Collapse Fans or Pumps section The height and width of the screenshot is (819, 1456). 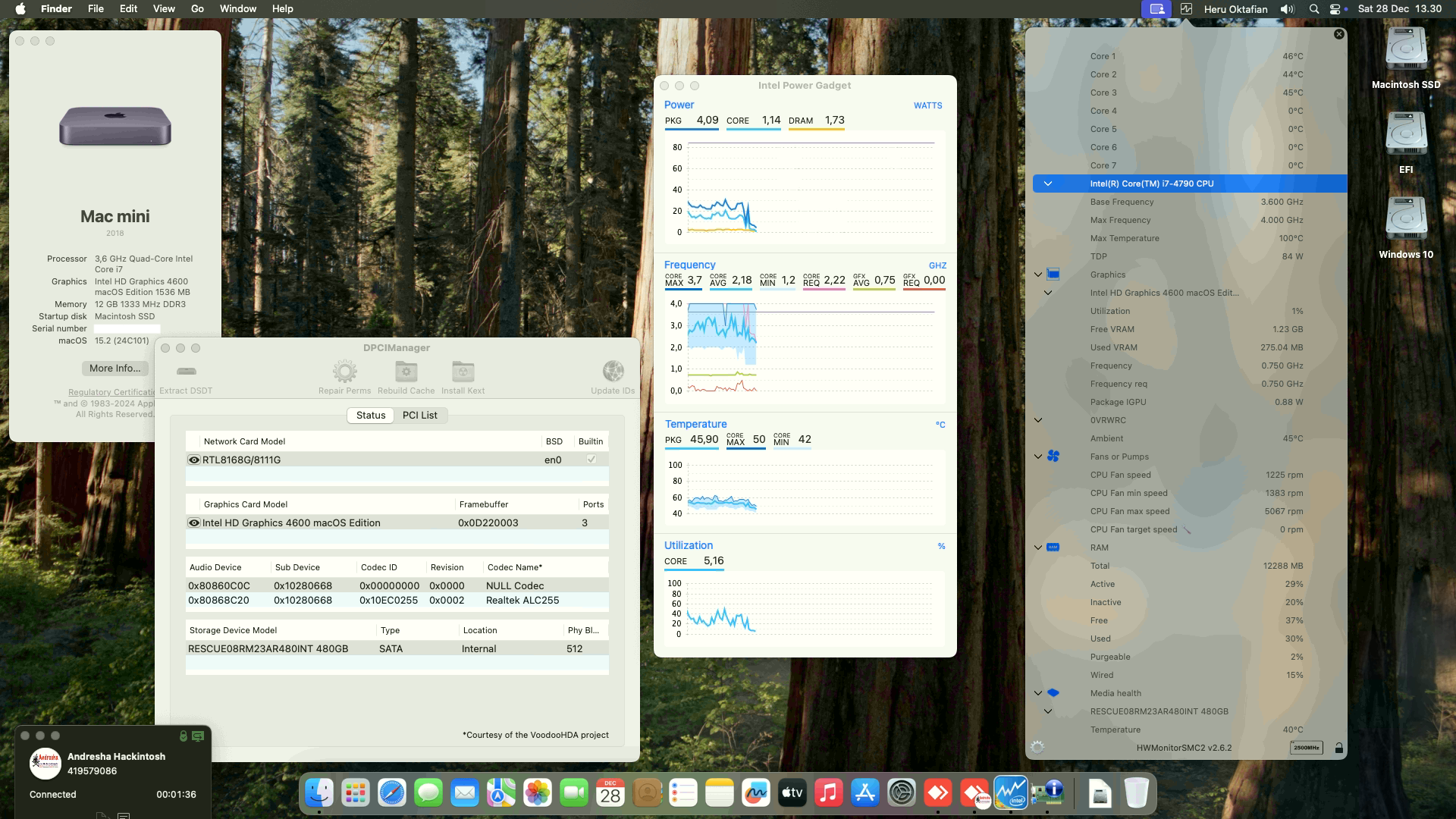click(x=1038, y=457)
